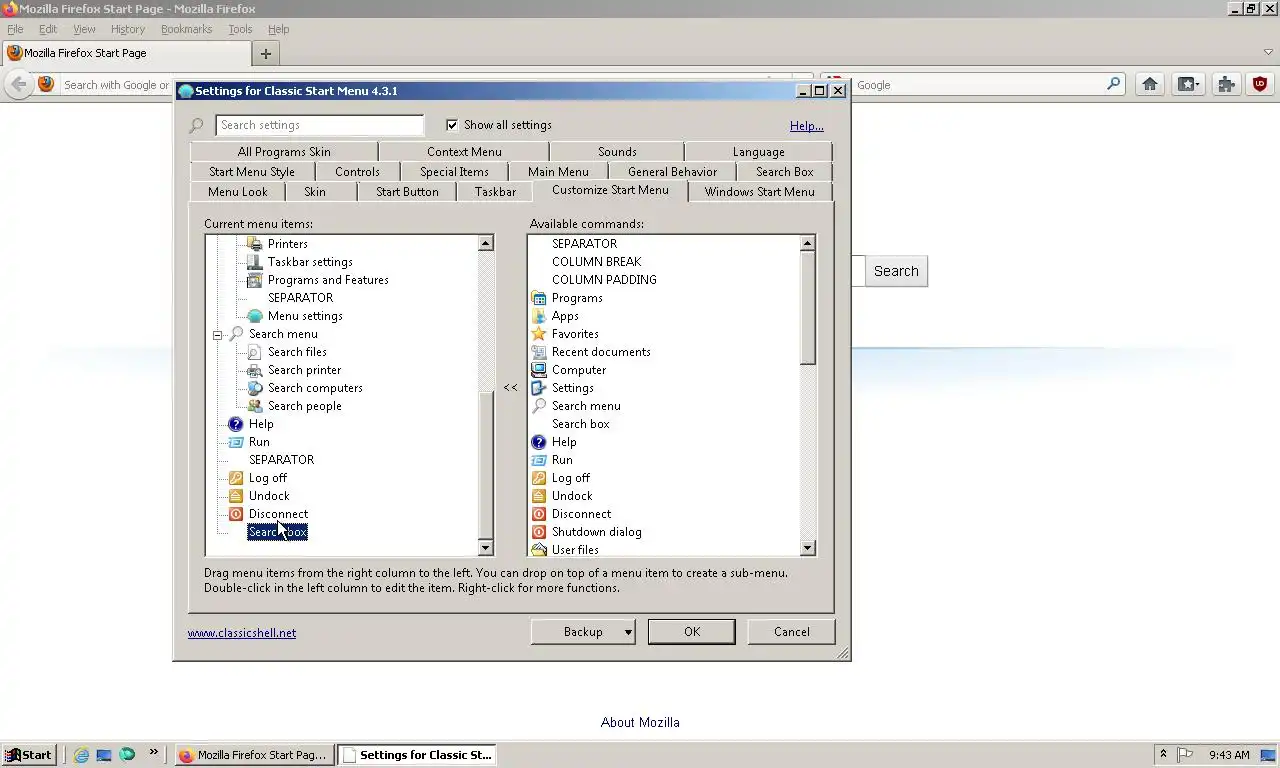Click the Shutdown dialog icon

539,532
